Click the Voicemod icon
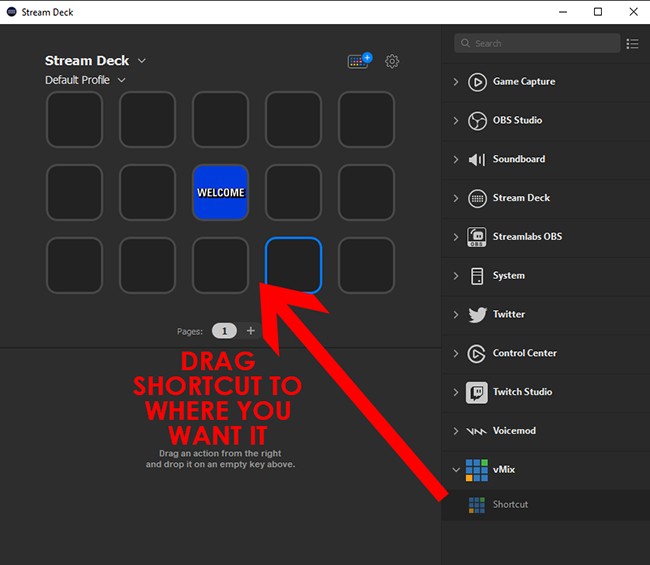This screenshot has height=565, width=650. [x=477, y=431]
